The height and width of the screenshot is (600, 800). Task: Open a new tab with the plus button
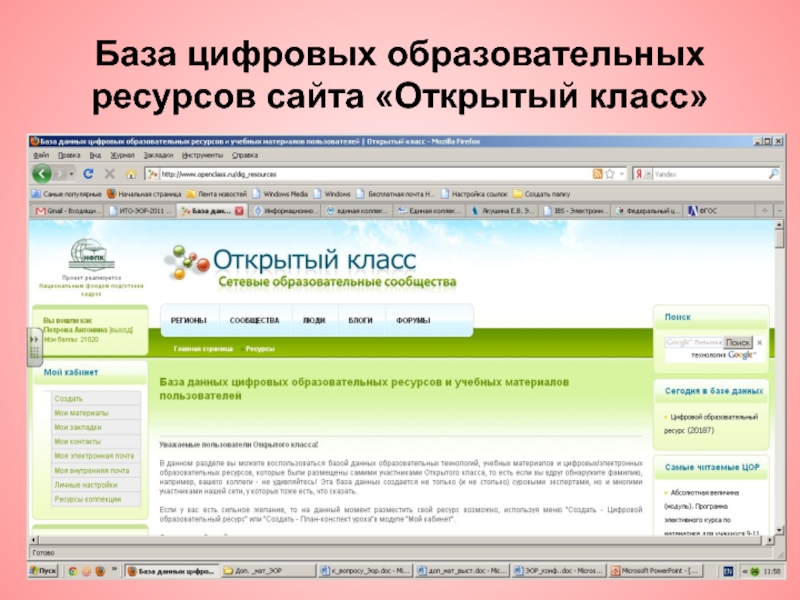tap(764, 210)
